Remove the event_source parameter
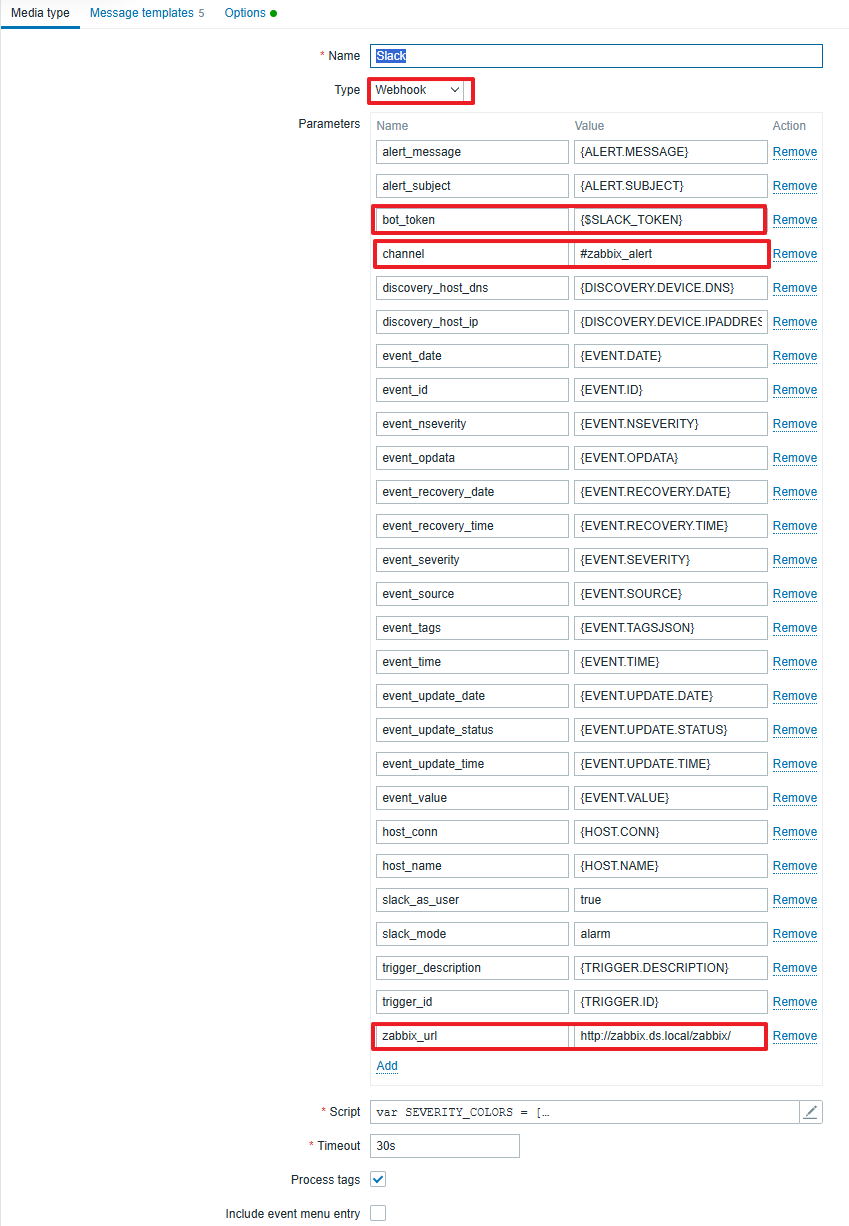 pos(795,594)
